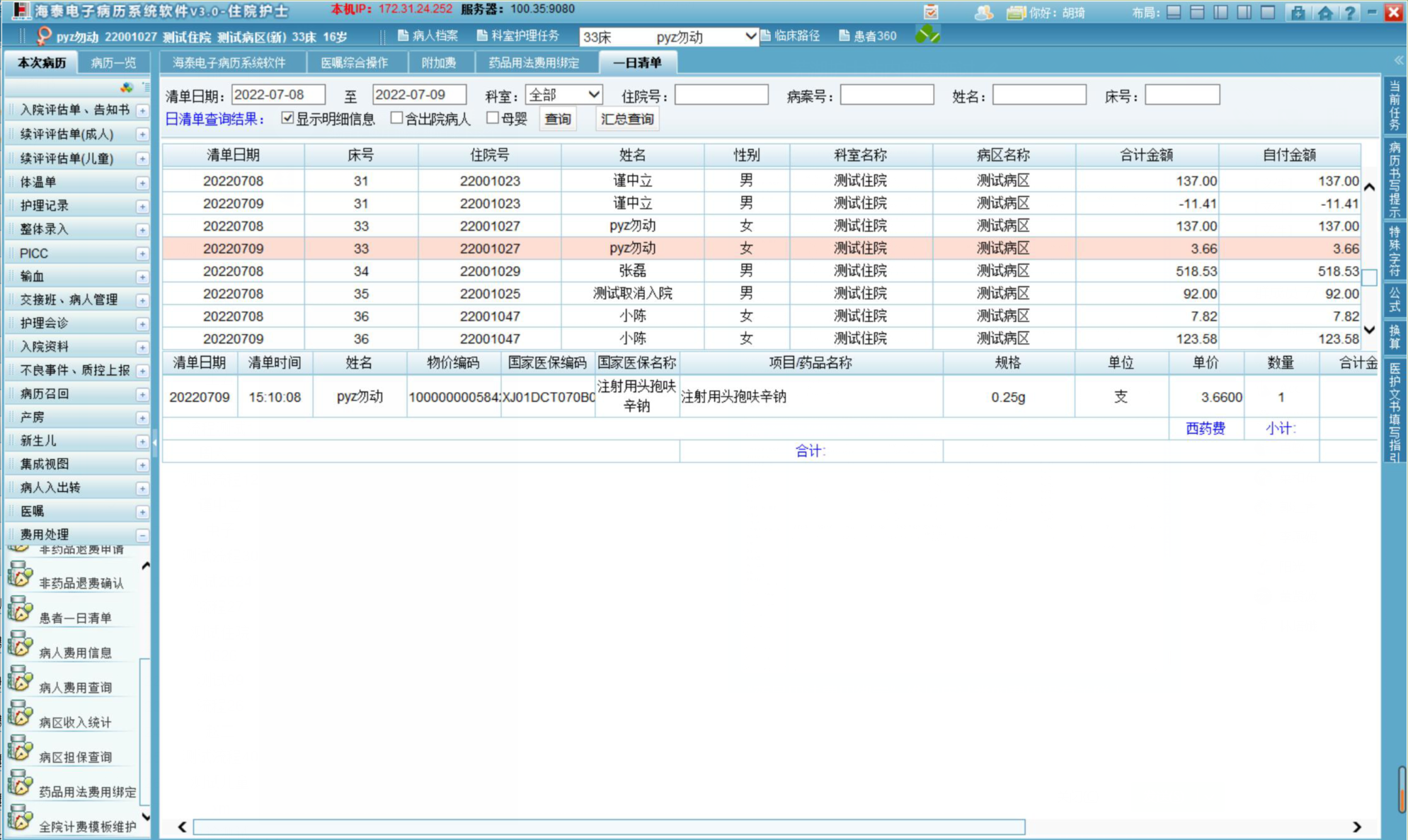This screenshot has height=840, width=1408.
Task: Select the full-window layout icon
Action: (1267, 13)
